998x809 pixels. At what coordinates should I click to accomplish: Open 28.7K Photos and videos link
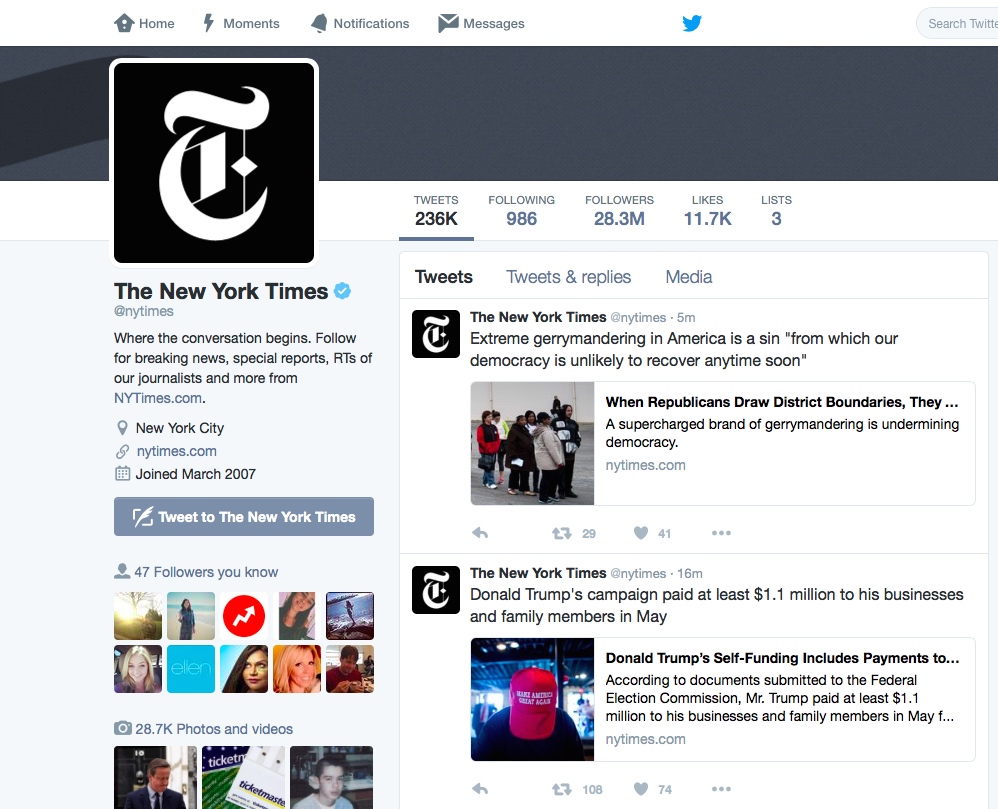coord(214,729)
